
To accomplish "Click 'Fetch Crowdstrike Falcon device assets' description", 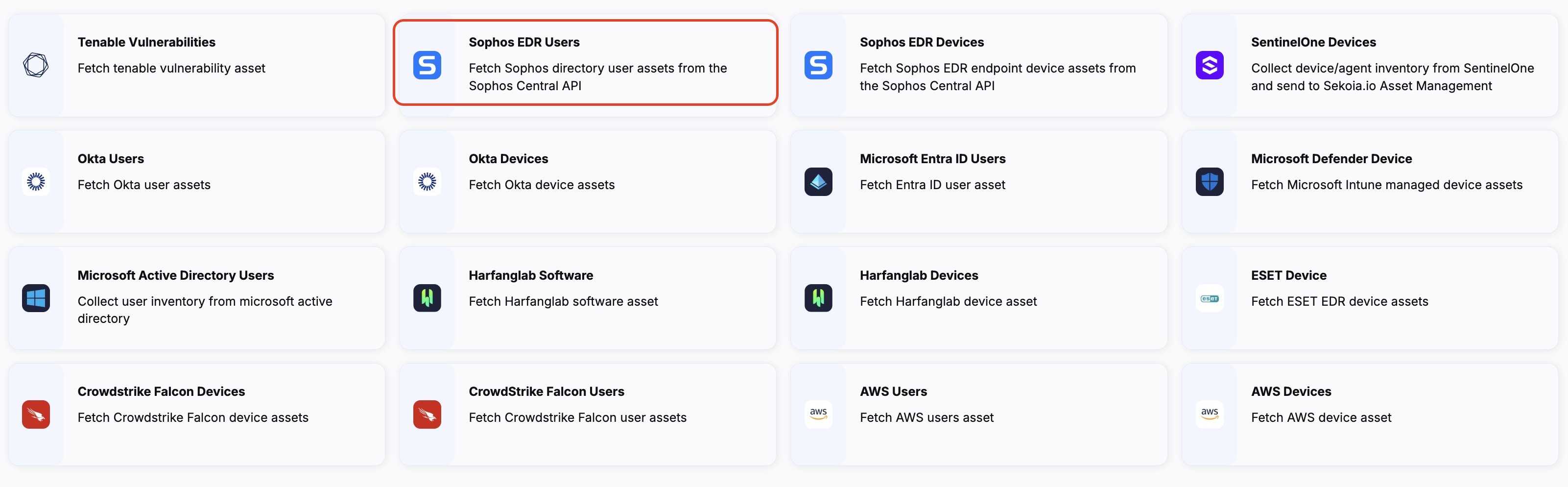I will [192, 417].
